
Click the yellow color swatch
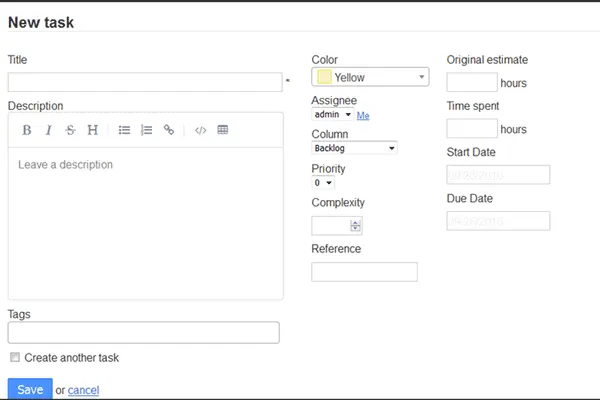pos(324,77)
